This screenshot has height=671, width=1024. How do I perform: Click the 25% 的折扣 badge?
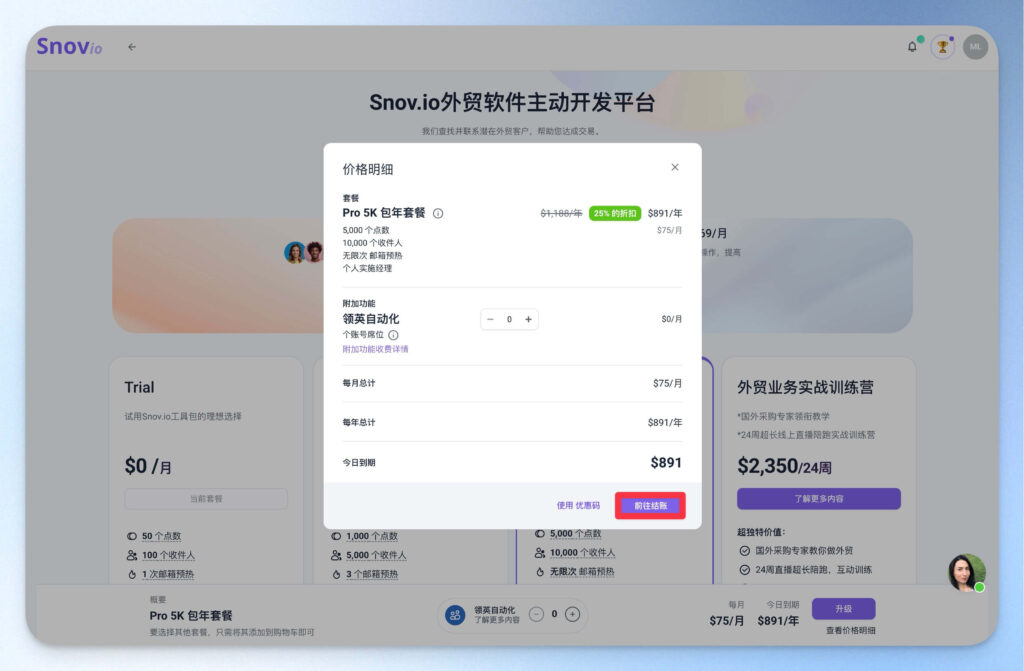pyautogui.click(x=615, y=213)
